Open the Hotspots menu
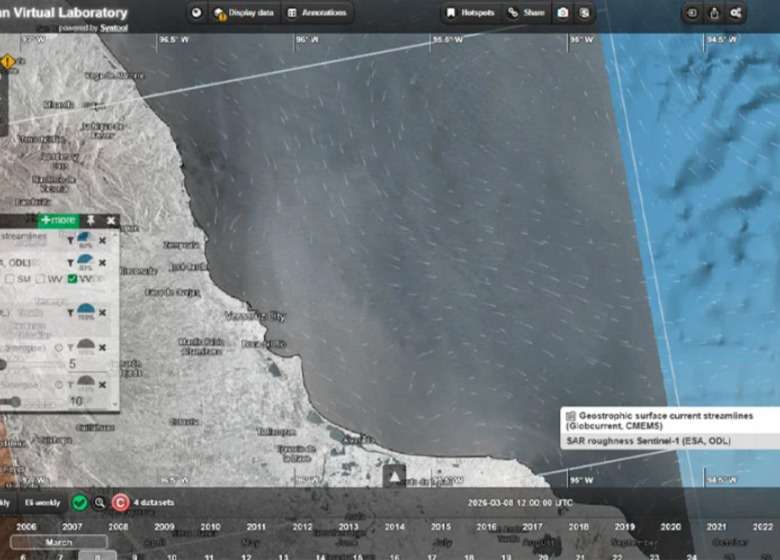Screen dimensions: 780x560 [471, 13]
